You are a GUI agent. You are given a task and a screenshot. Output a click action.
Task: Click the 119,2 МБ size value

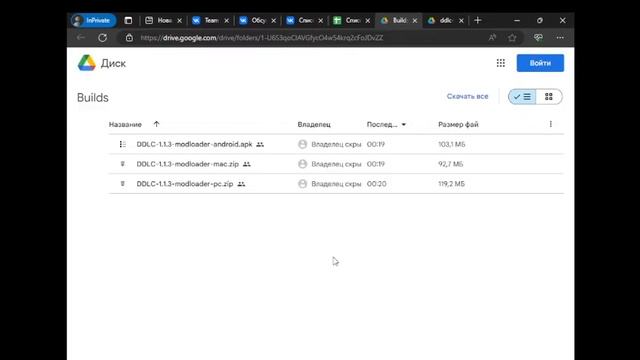point(451,184)
